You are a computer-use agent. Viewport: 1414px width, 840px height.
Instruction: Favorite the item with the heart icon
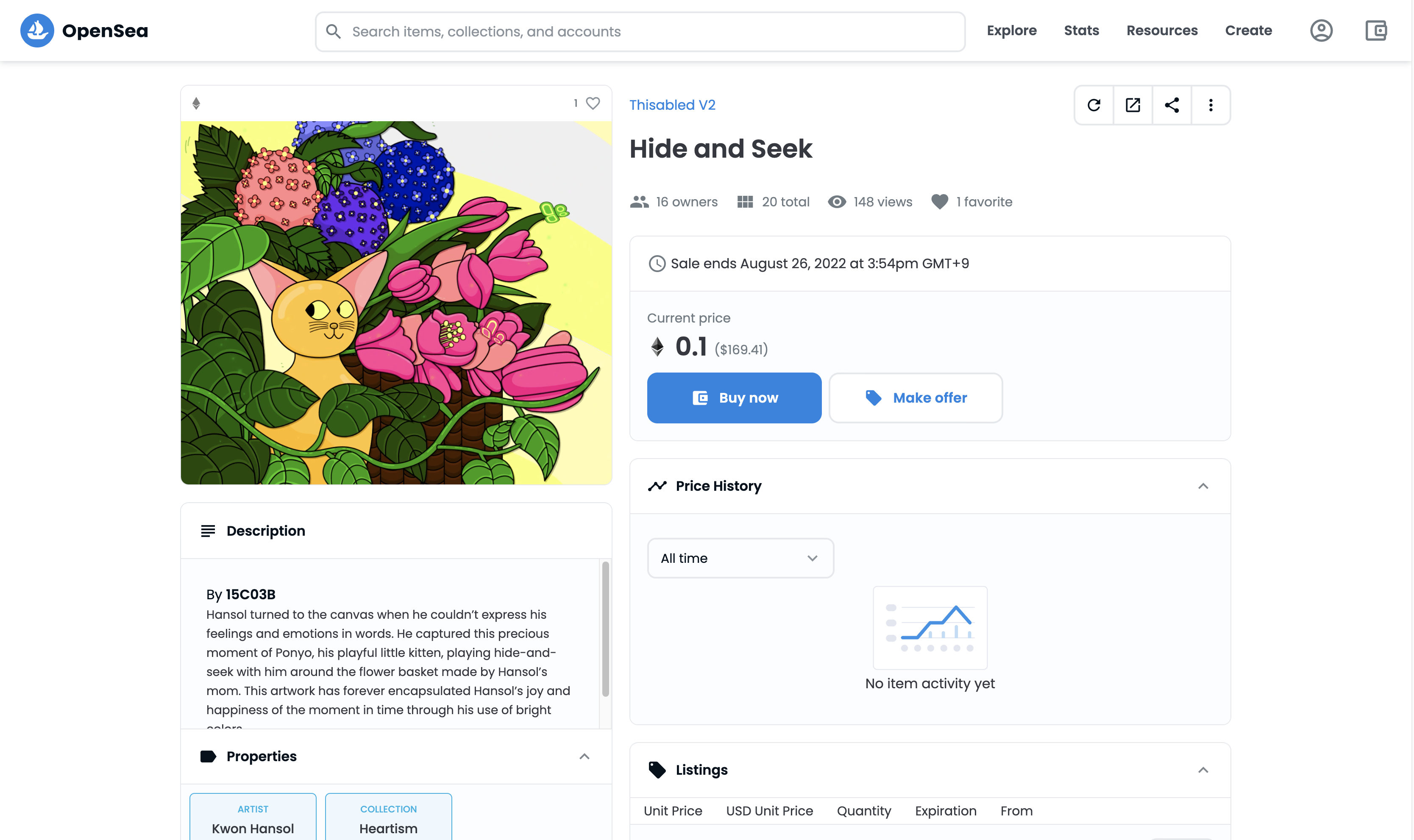click(593, 103)
